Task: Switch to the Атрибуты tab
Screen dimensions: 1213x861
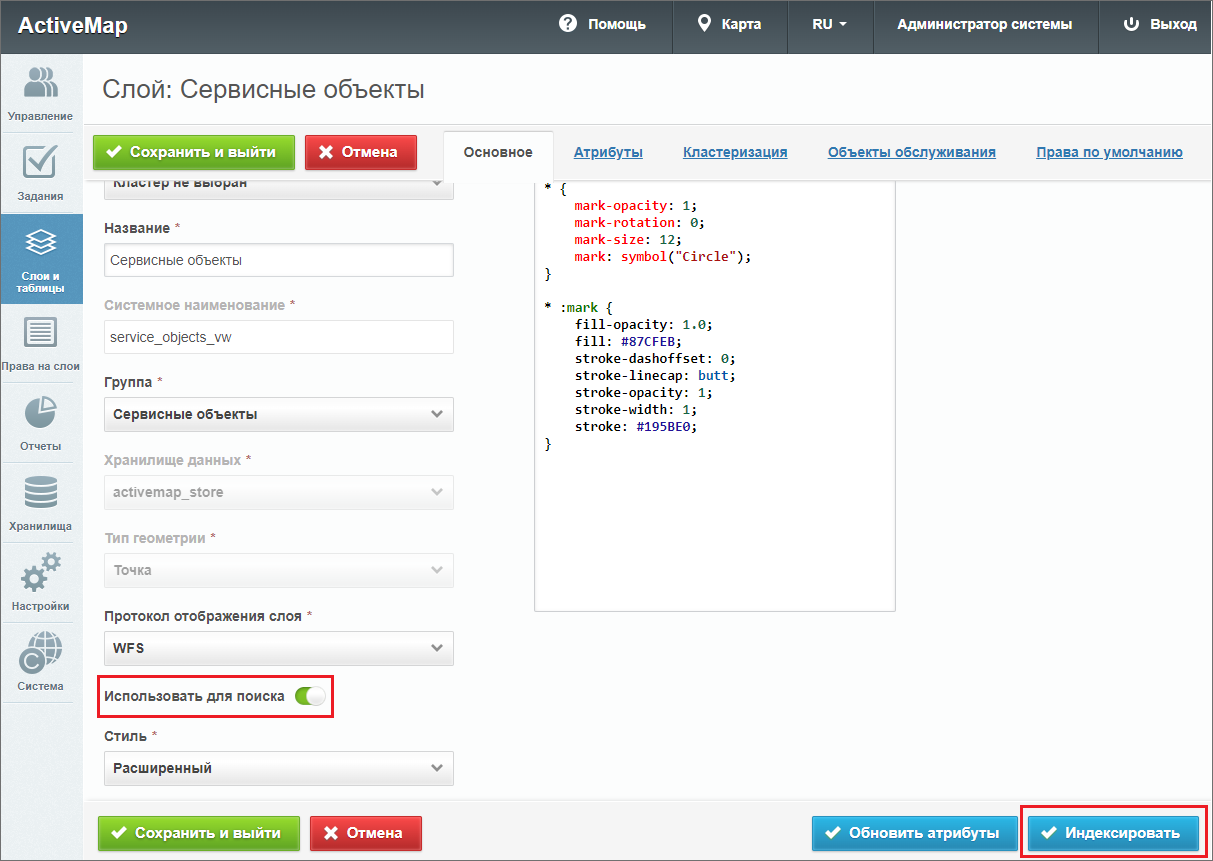Action: tap(608, 152)
